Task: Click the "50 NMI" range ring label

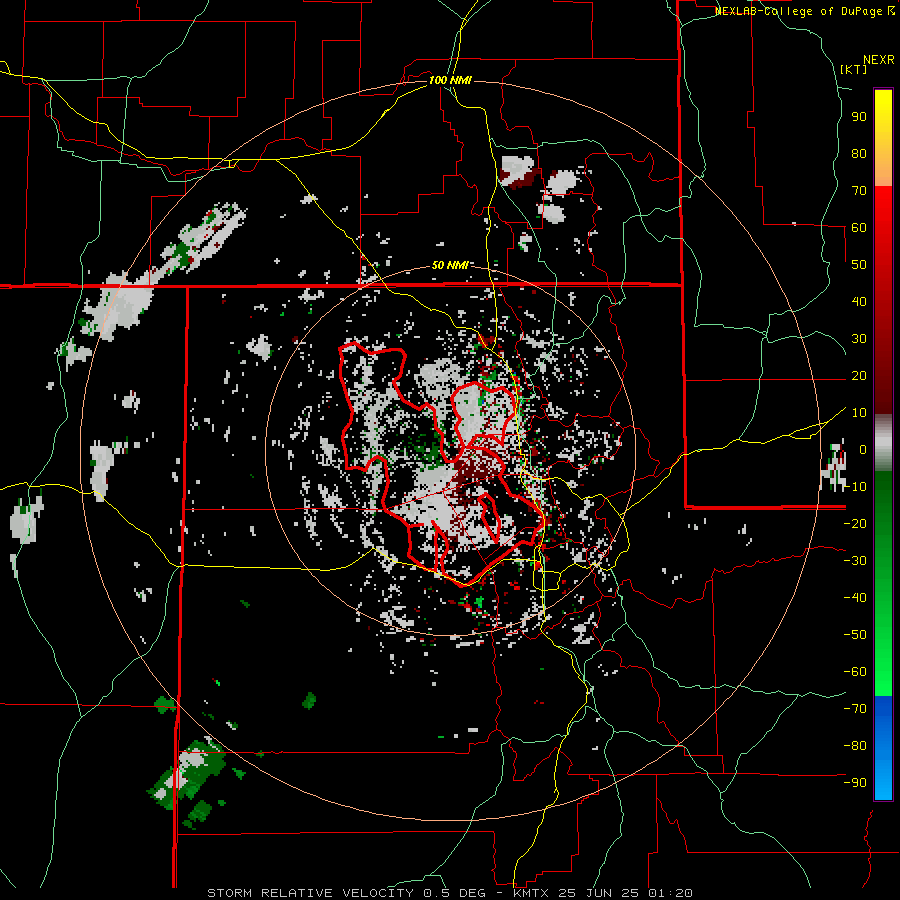Action: [450, 265]
